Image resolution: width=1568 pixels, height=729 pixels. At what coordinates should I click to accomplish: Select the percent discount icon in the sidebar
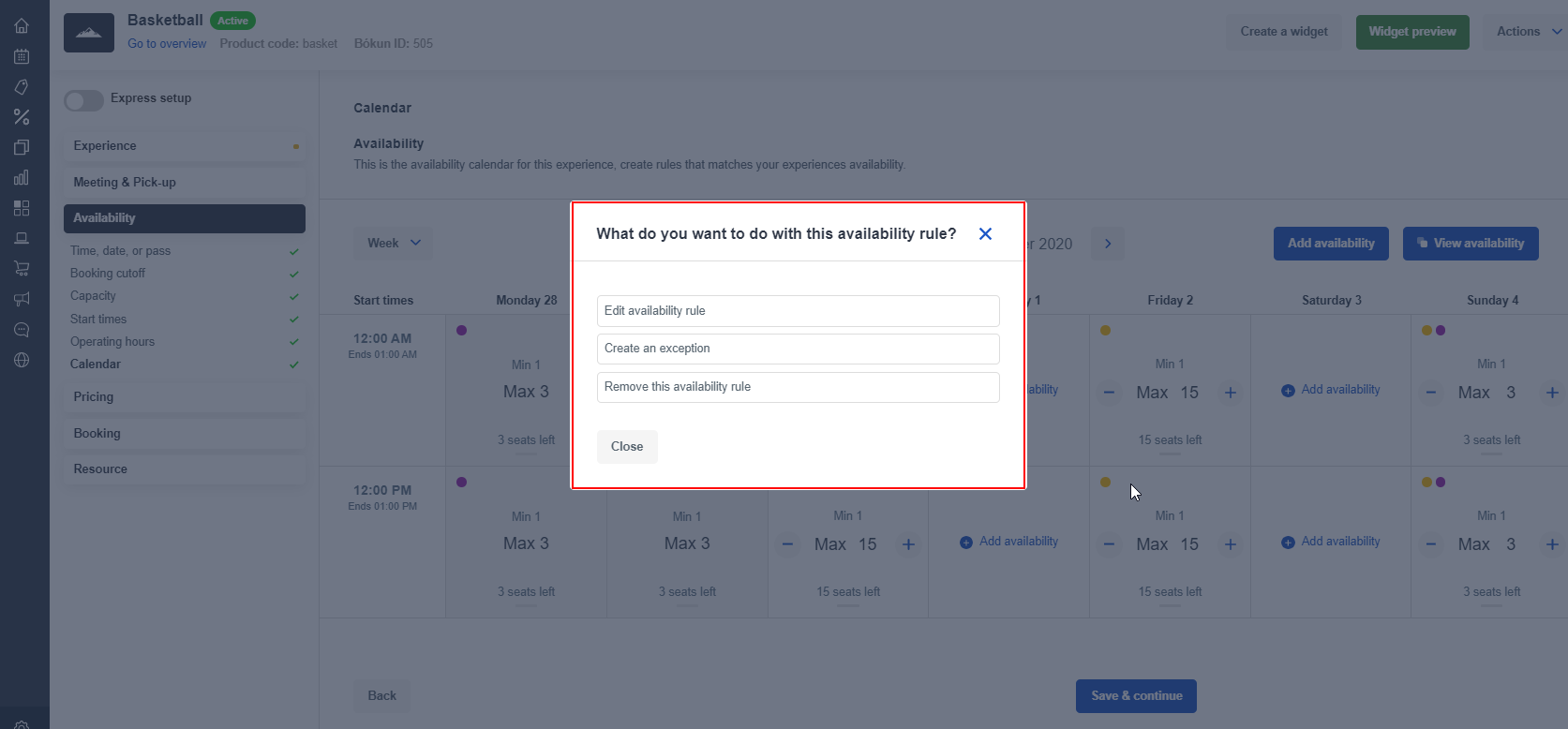tap(22, 117)
